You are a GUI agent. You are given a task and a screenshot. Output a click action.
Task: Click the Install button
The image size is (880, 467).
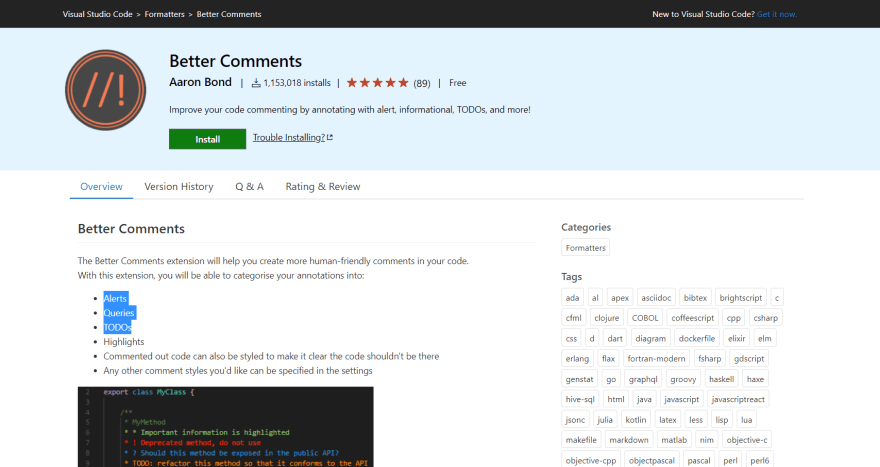(x=208, y=139)
